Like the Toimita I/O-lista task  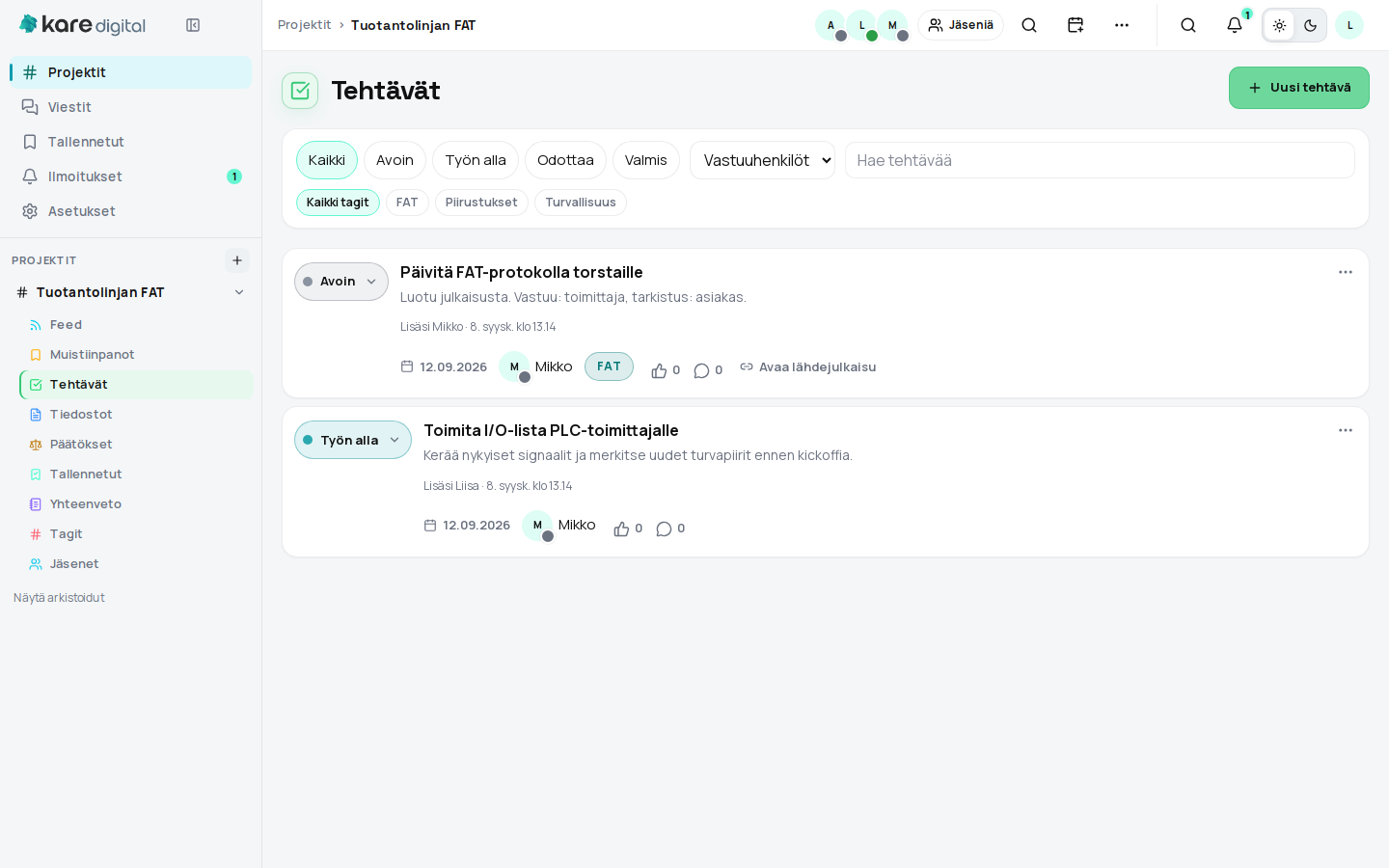point(628,529)
